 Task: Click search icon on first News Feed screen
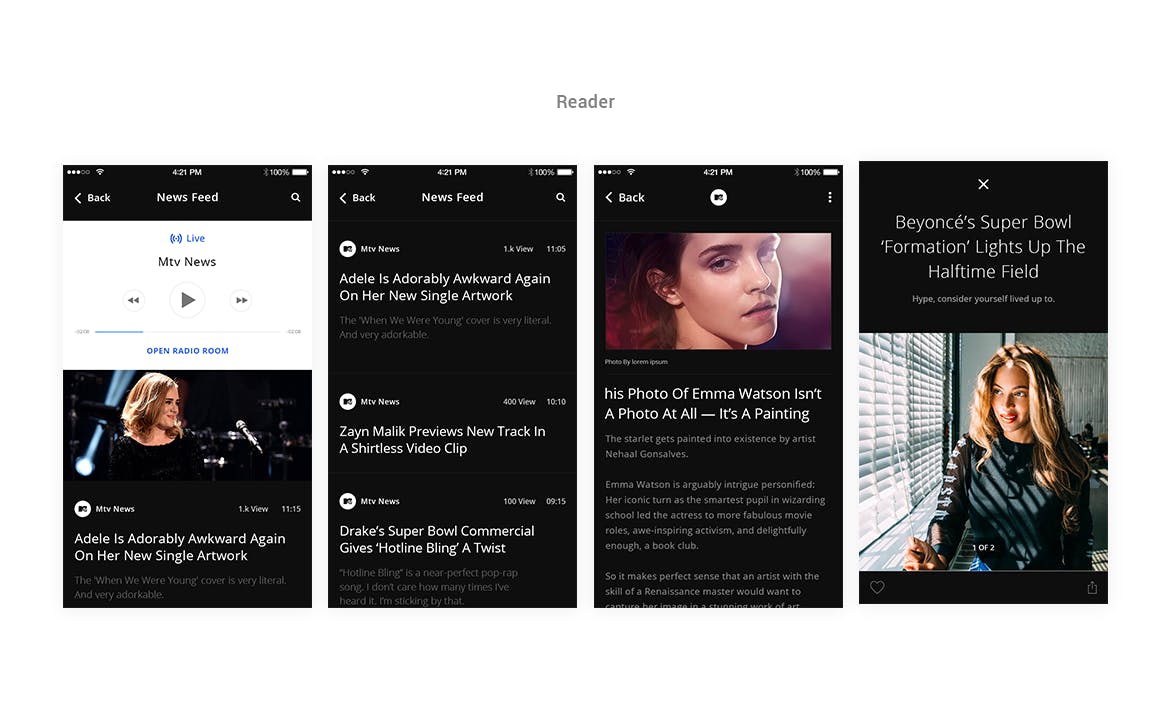pyautogui.click(x=295, y=198)
